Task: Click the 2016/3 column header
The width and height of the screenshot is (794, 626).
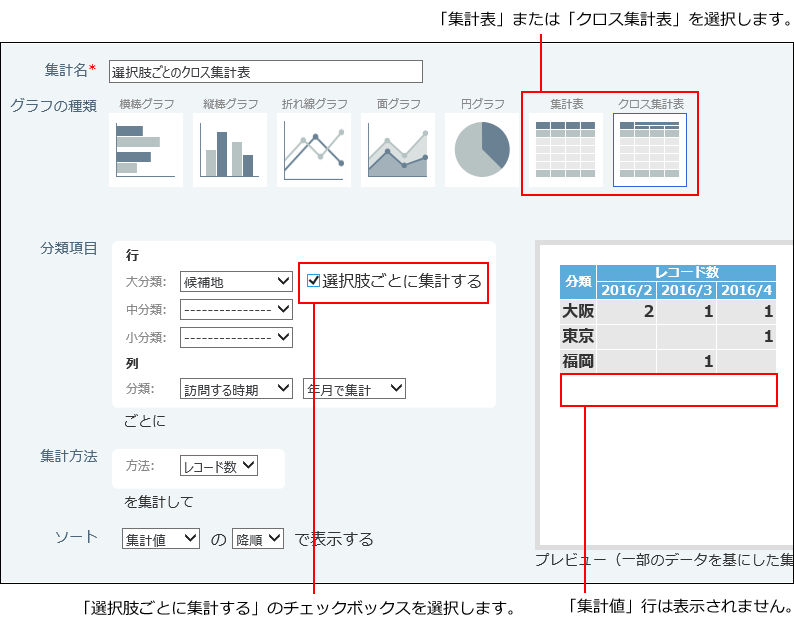Action: [x=687, y=290]
